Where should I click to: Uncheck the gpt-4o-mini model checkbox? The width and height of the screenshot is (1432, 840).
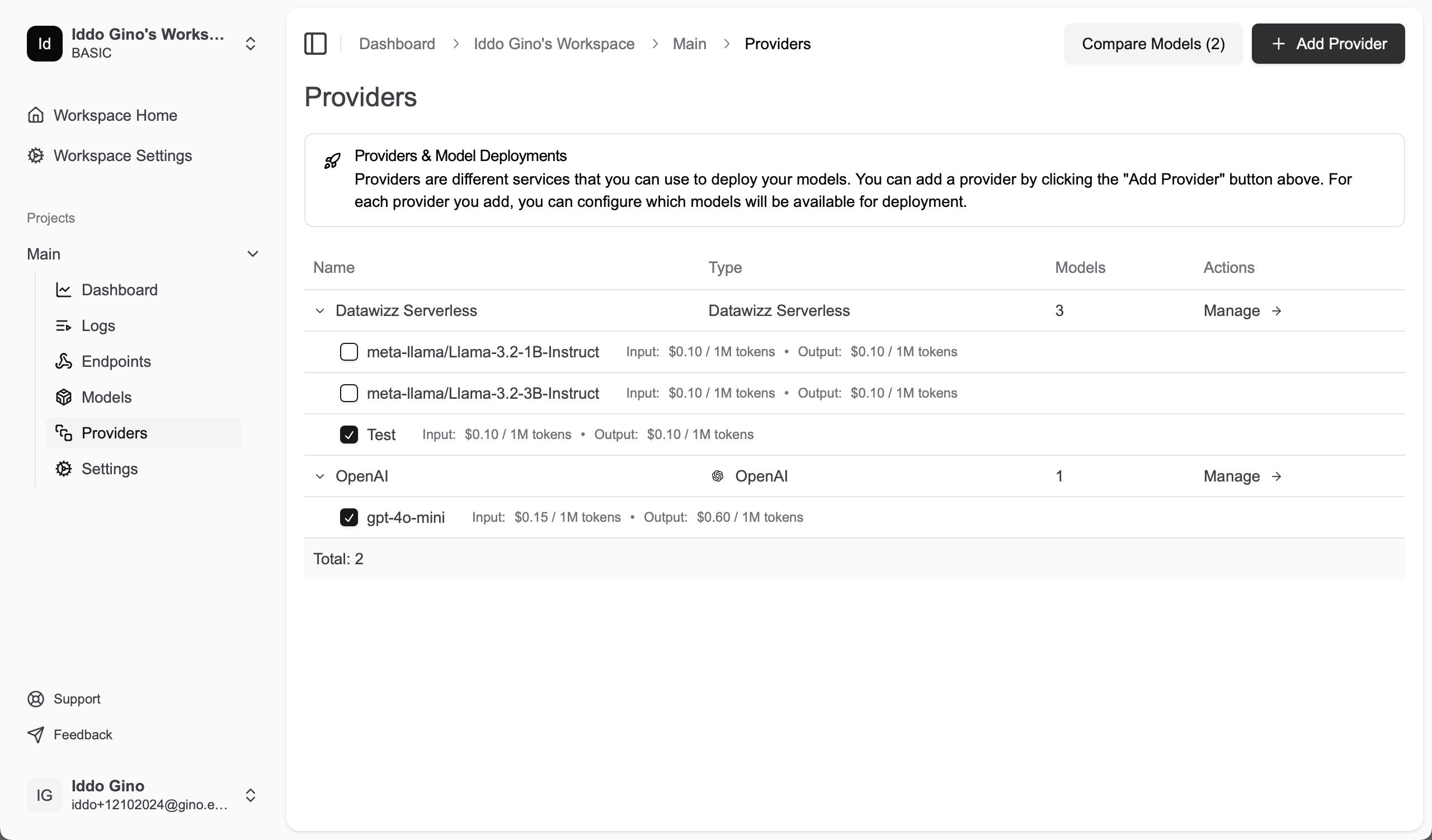(x=349, y=517)
